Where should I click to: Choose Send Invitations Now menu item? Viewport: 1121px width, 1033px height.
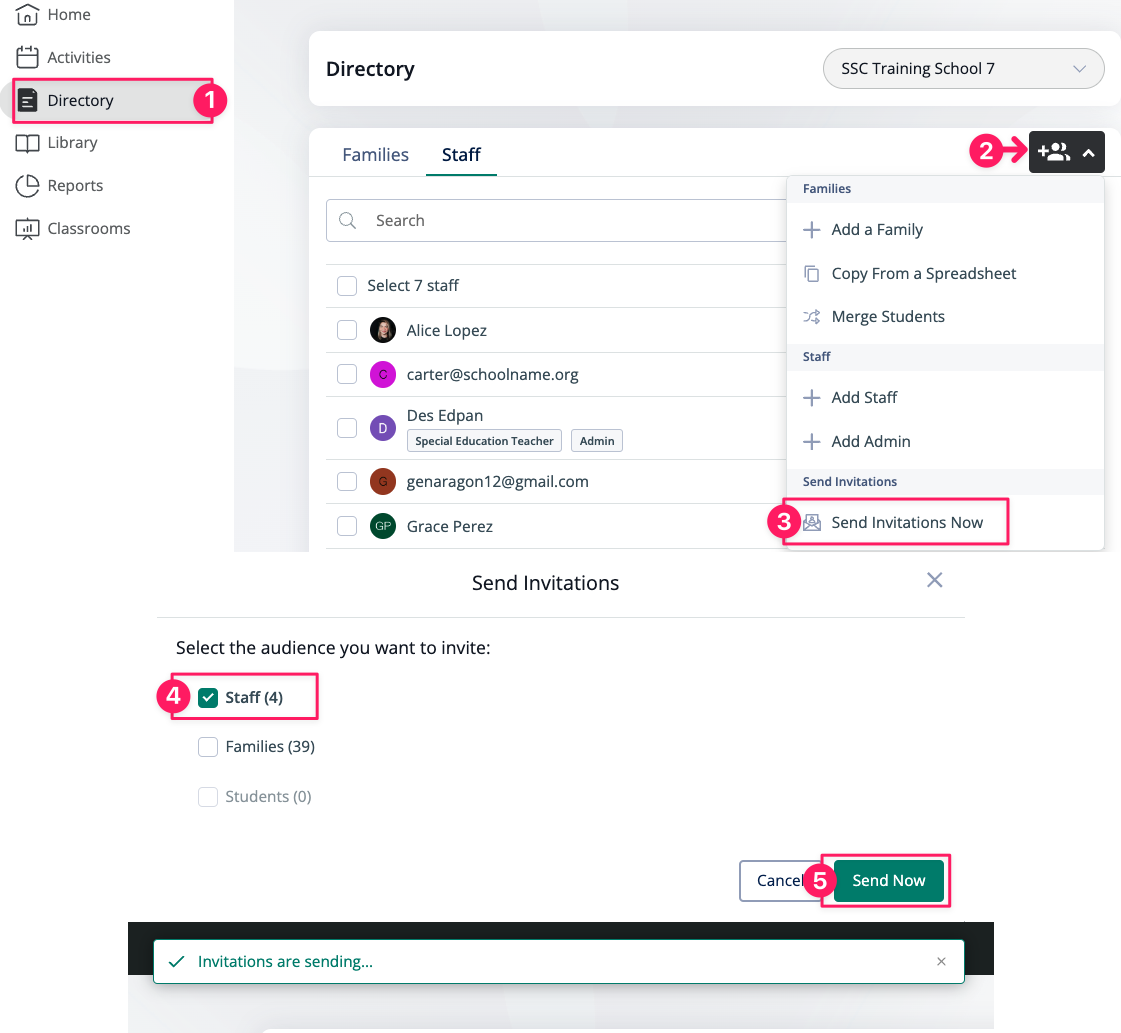point(906,523)
